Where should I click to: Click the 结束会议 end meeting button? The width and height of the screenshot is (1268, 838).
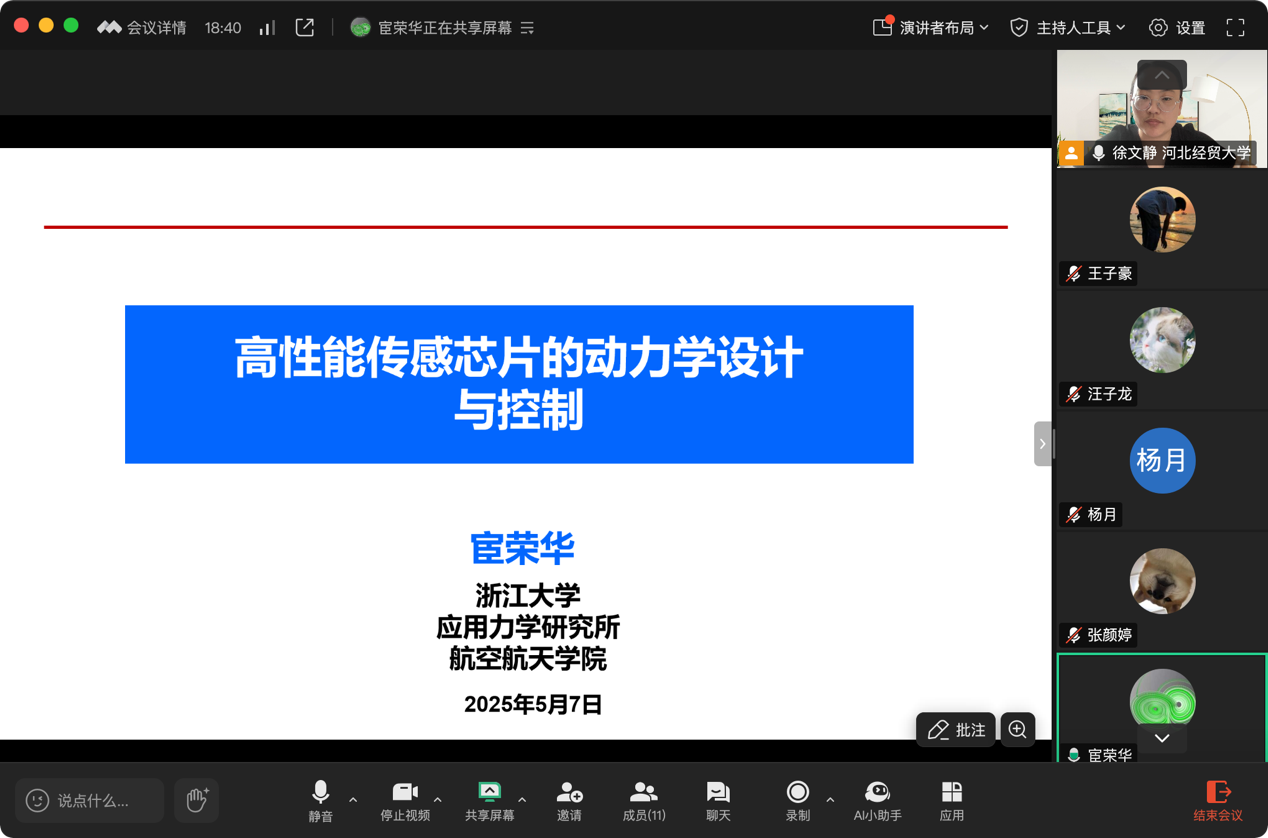[1217, 800]
